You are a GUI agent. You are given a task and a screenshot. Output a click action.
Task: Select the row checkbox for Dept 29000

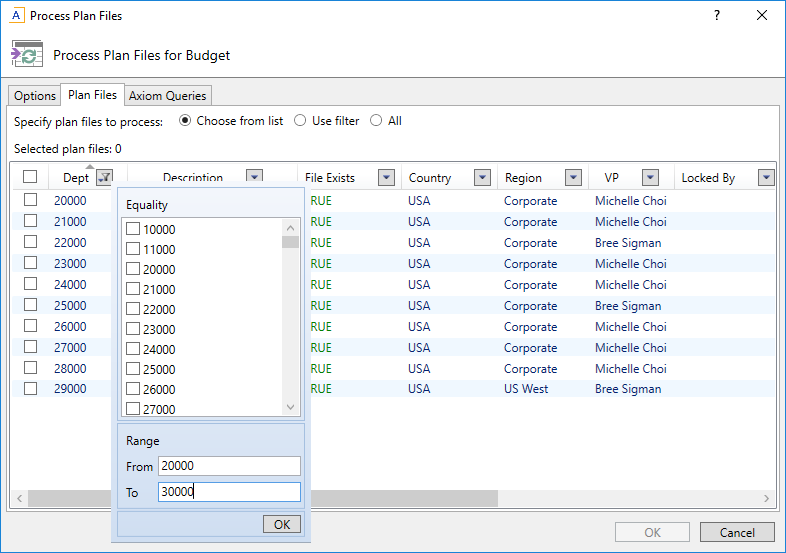pos(30,389)
